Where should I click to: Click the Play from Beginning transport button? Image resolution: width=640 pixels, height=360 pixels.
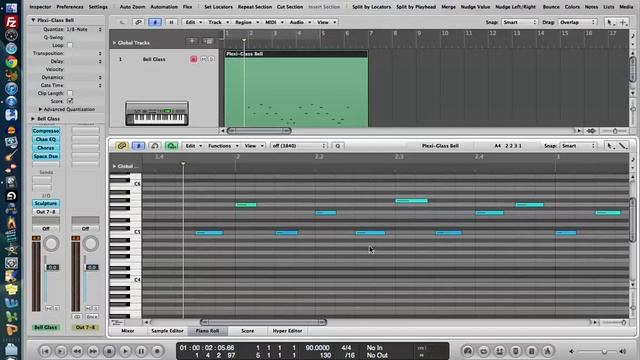pyautogui.click(x=61, y=351)
